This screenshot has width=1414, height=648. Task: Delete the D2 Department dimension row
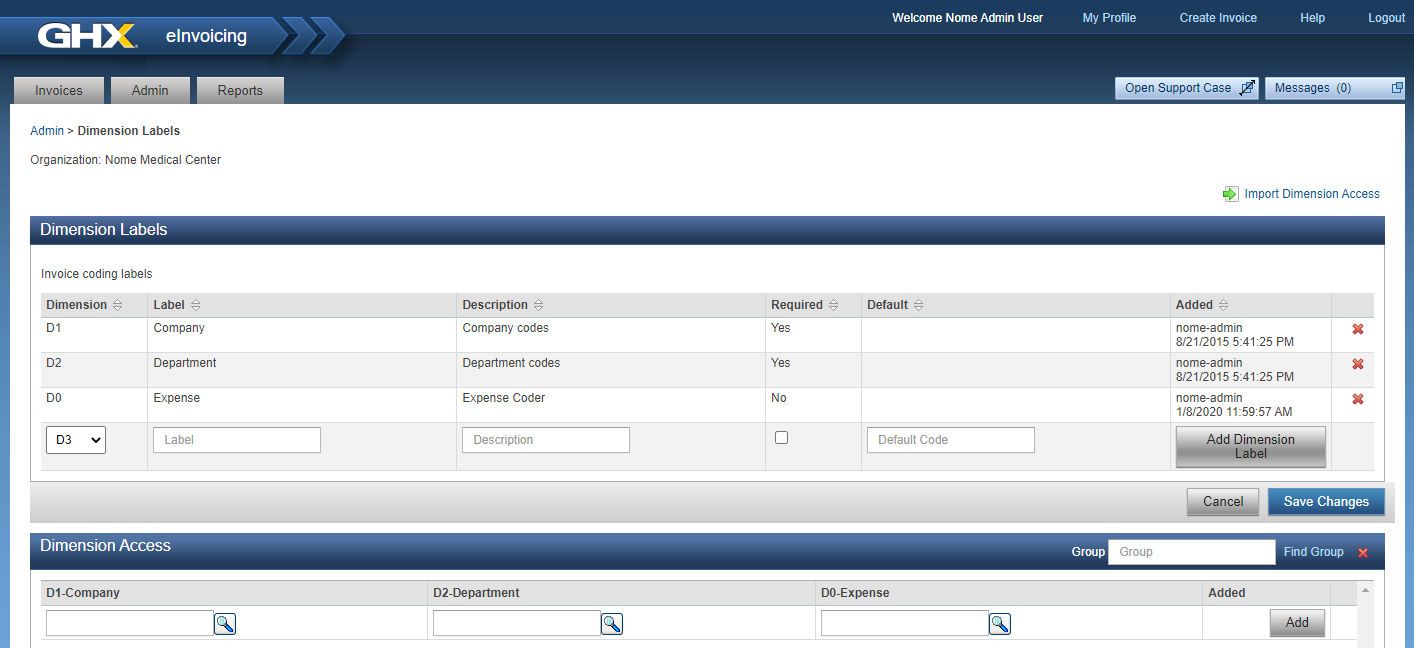(x=1357, y=365)
